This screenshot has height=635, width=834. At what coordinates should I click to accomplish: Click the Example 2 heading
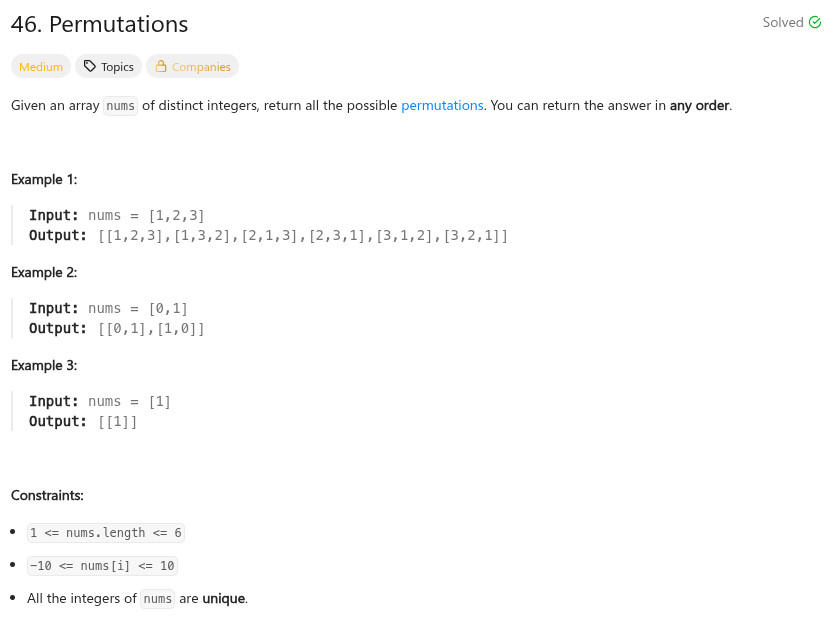[x=44, y=272]
